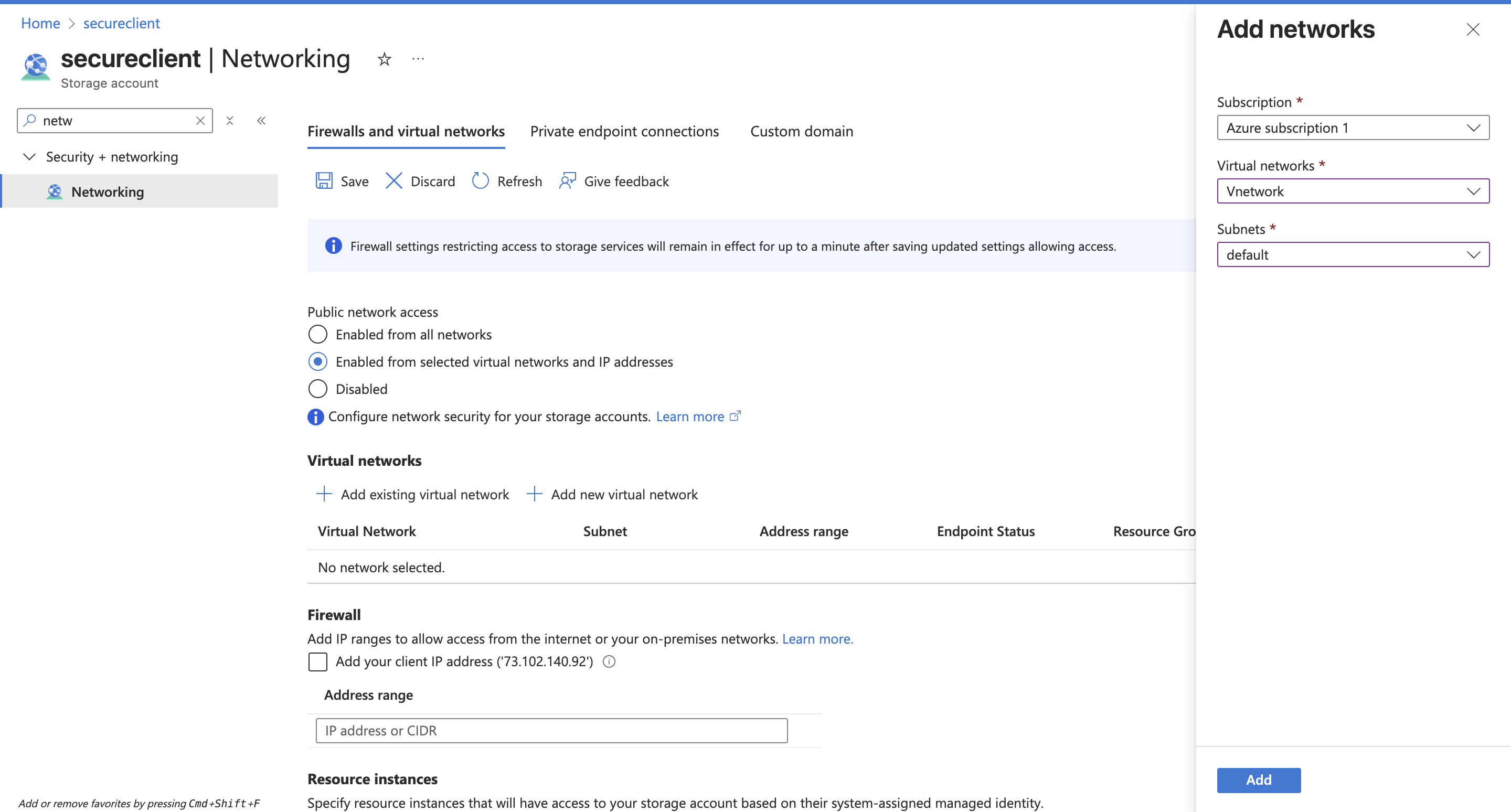The image size is (1511, 812).
Task: Click the Save toolbar label
Action: (x=354, y=181)
